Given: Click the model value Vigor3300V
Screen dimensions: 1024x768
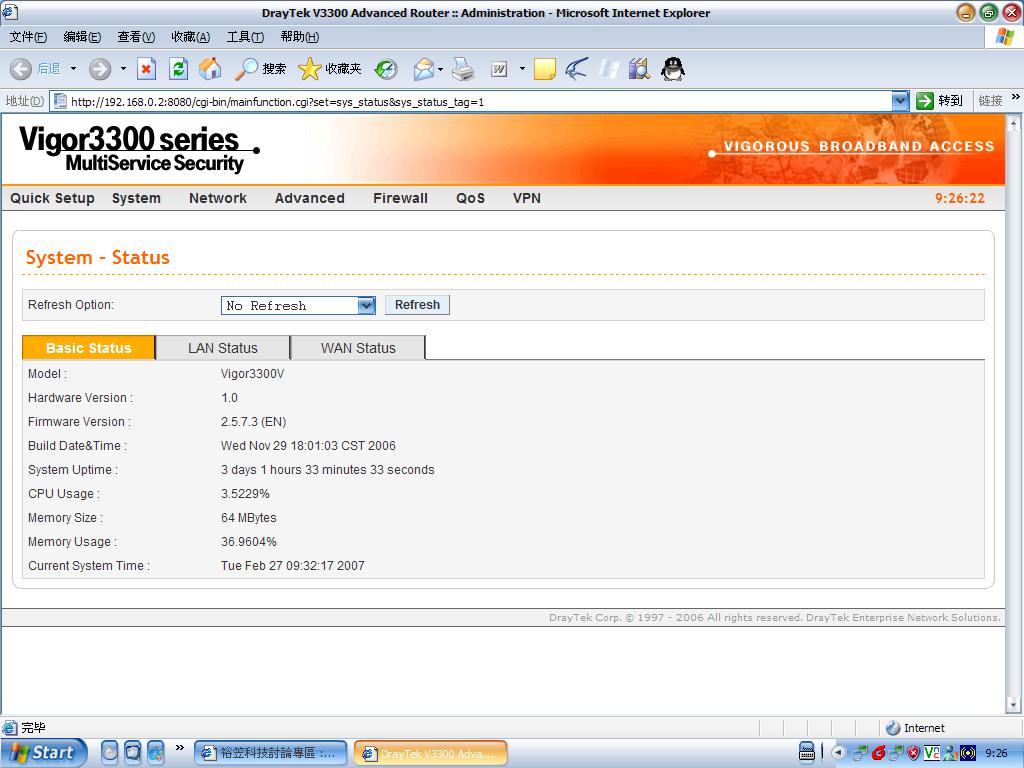Looking at the screenshot, I should [x=253, y=374].
